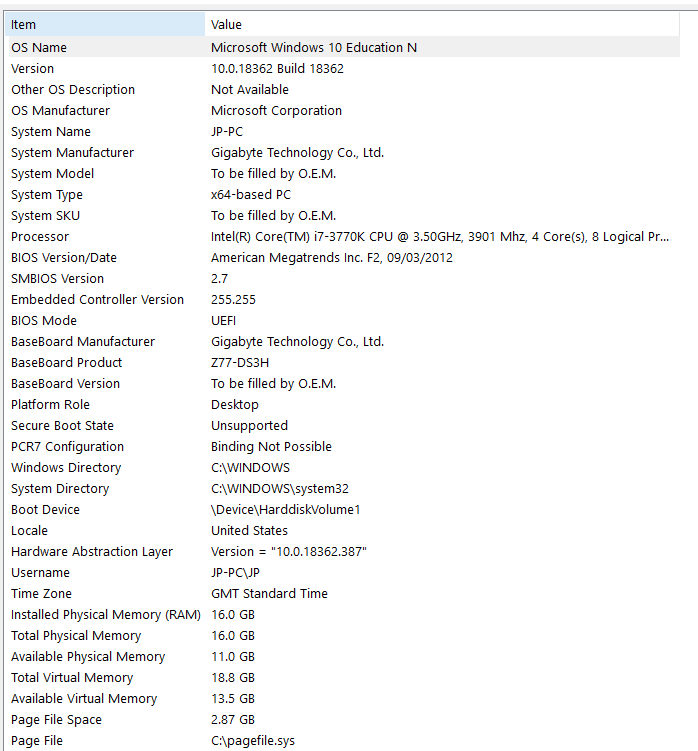The image size is (698, 751).
Task: Click the 255.255 value
Action: 233,300
